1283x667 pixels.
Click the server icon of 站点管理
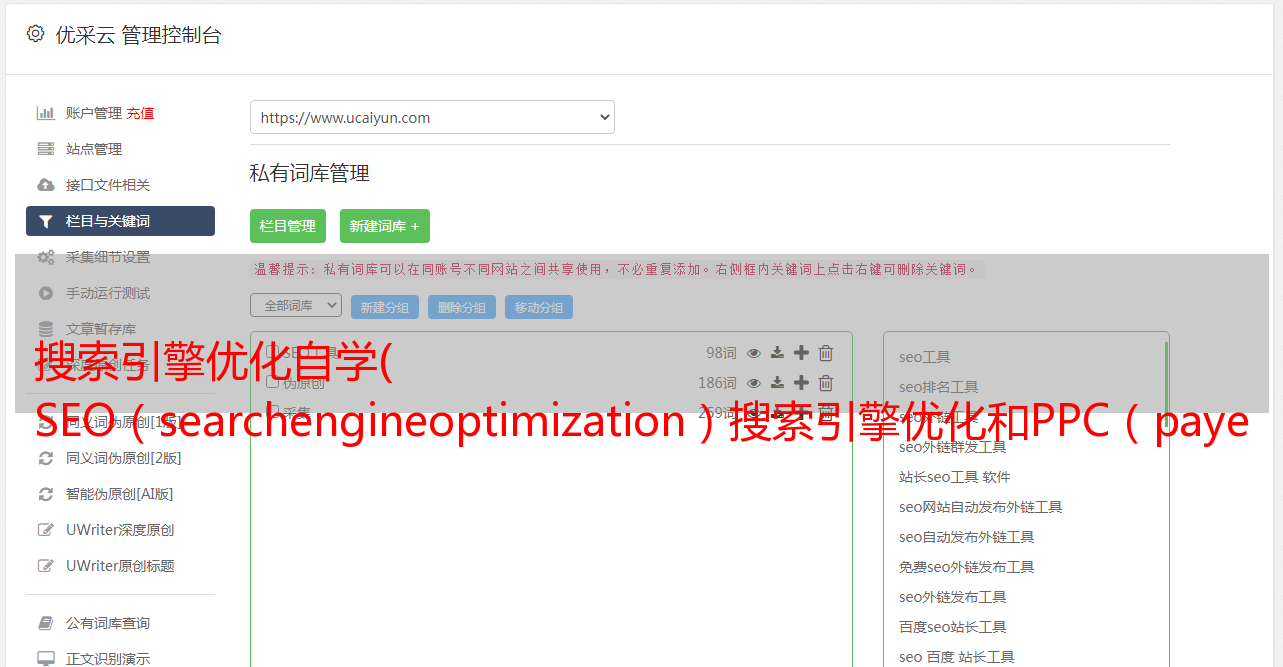tap(46, 149)
